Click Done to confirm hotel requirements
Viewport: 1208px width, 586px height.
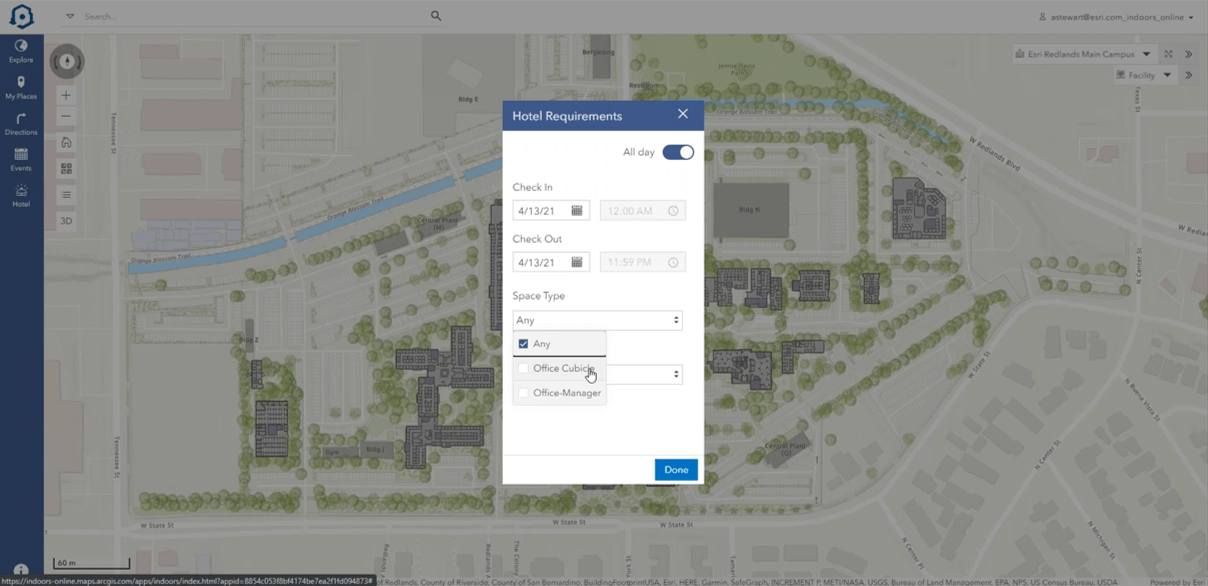pyautogui.click(x=676, y=469)
